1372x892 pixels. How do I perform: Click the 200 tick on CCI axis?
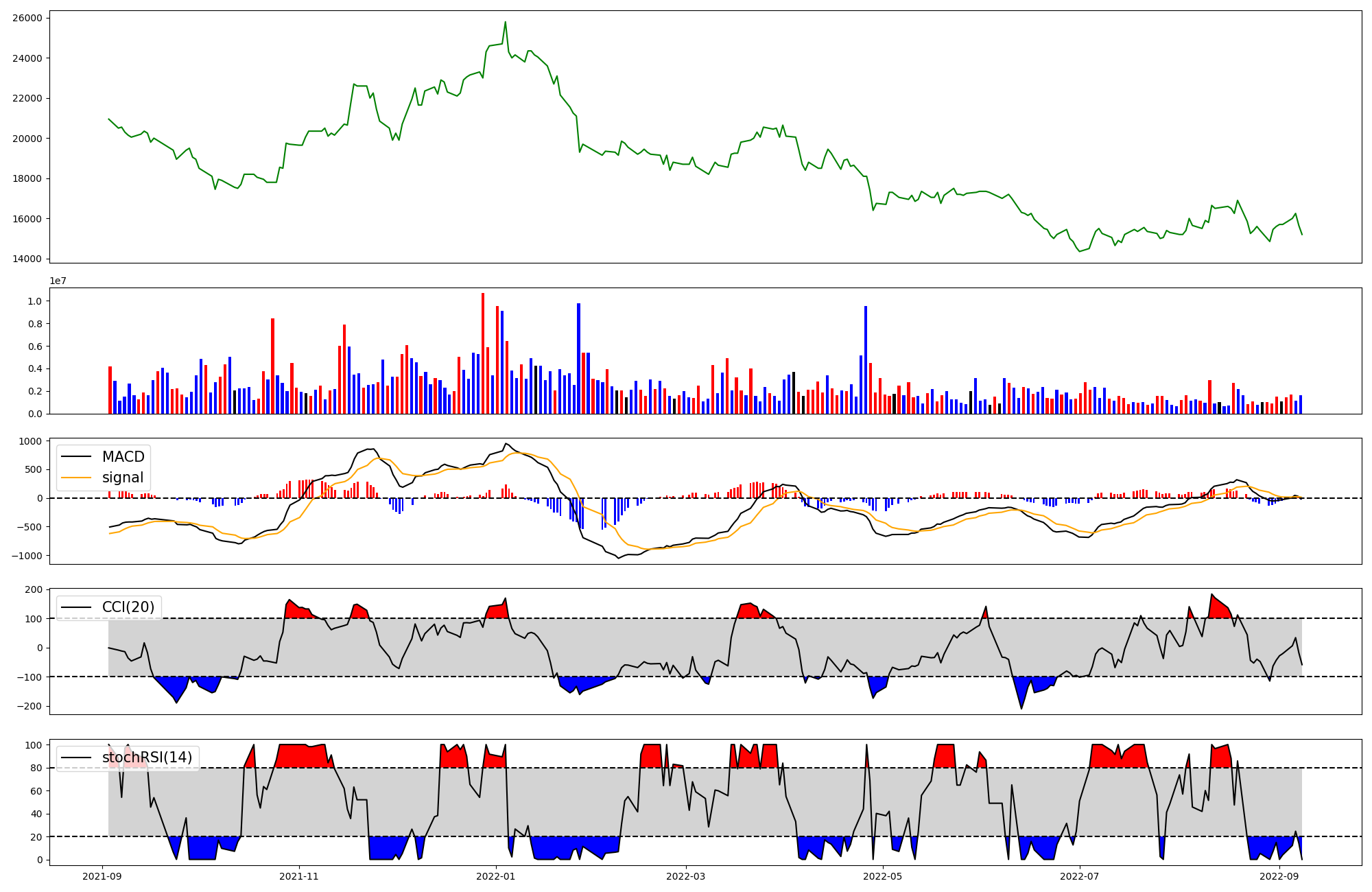(x=34, y=590)
